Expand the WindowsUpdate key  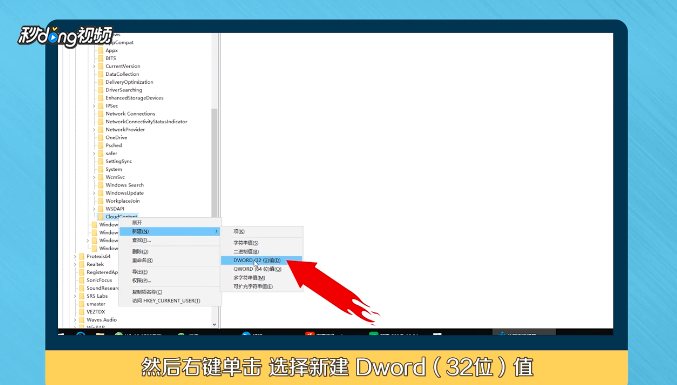click(94, 193)
